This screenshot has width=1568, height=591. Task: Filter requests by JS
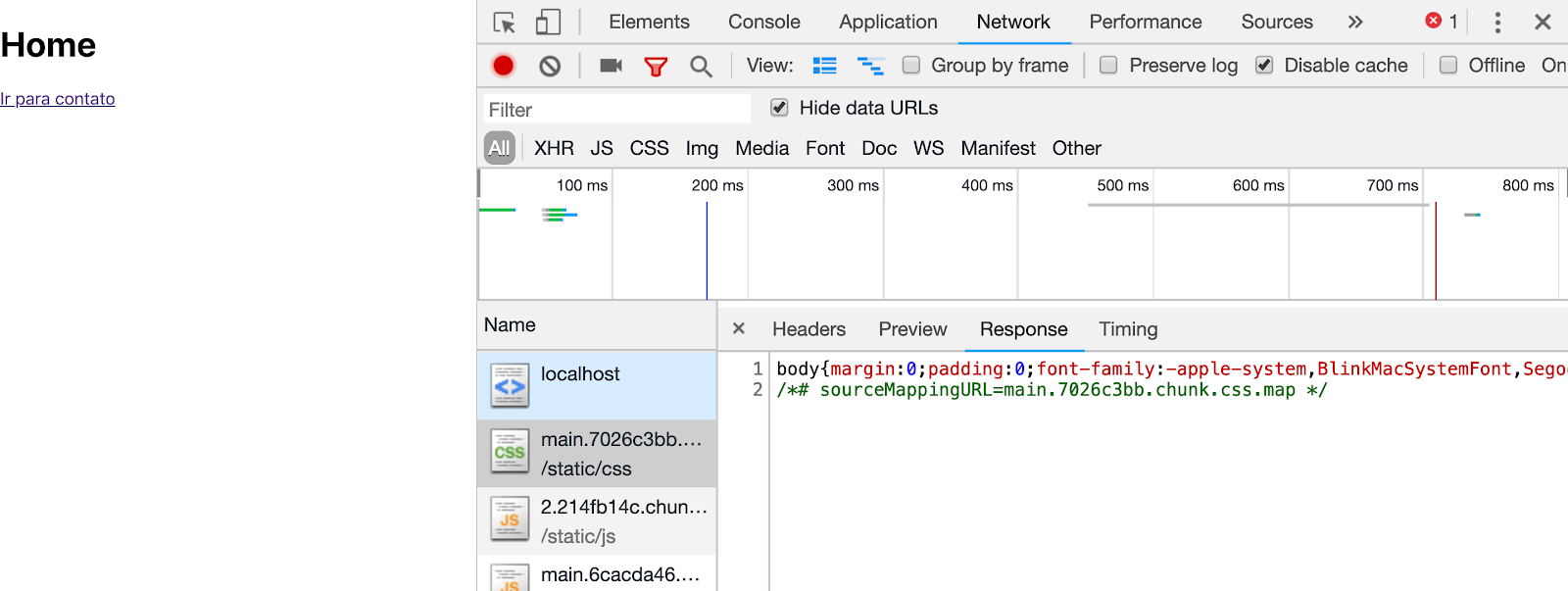[x=602, y=148]
